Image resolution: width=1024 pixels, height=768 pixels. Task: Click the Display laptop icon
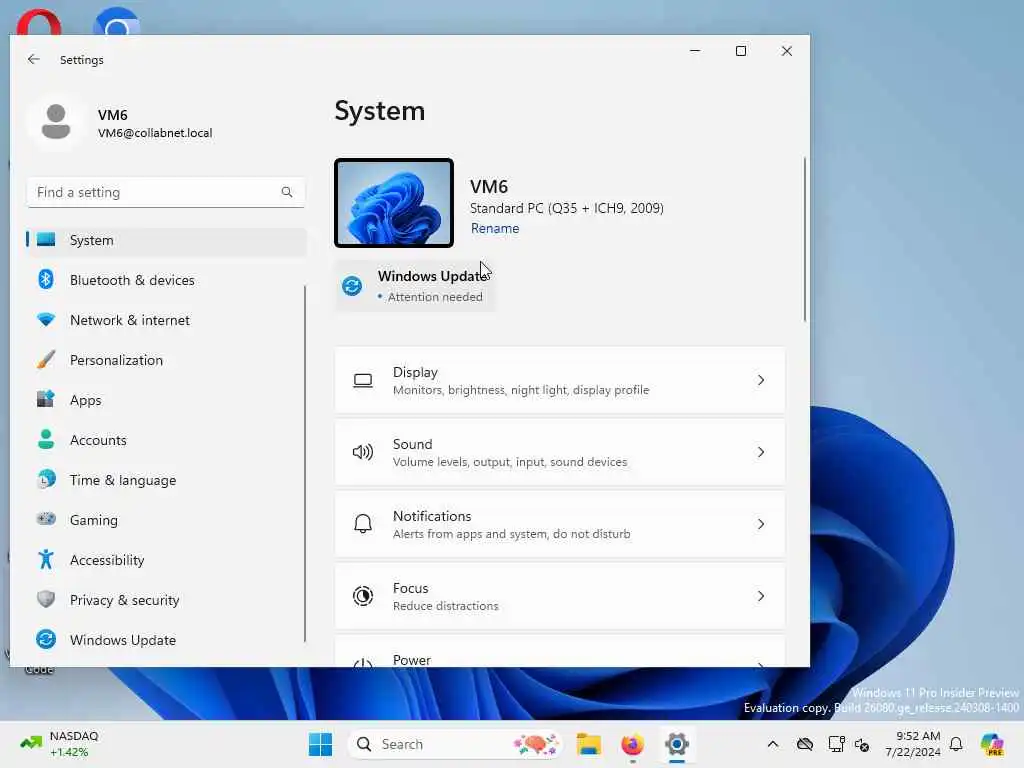pos(363,380)
